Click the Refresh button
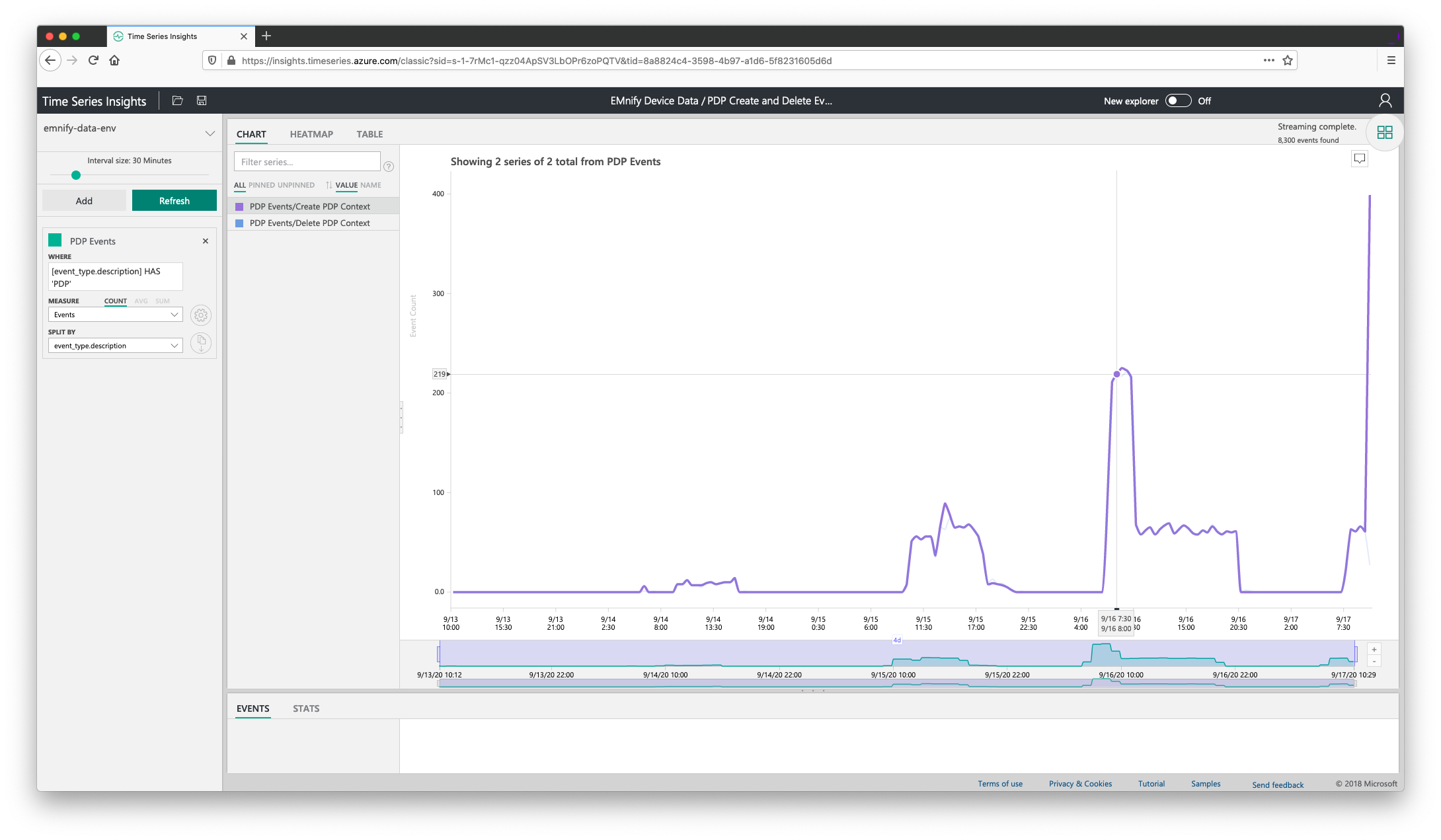 [x=175, y=201]
